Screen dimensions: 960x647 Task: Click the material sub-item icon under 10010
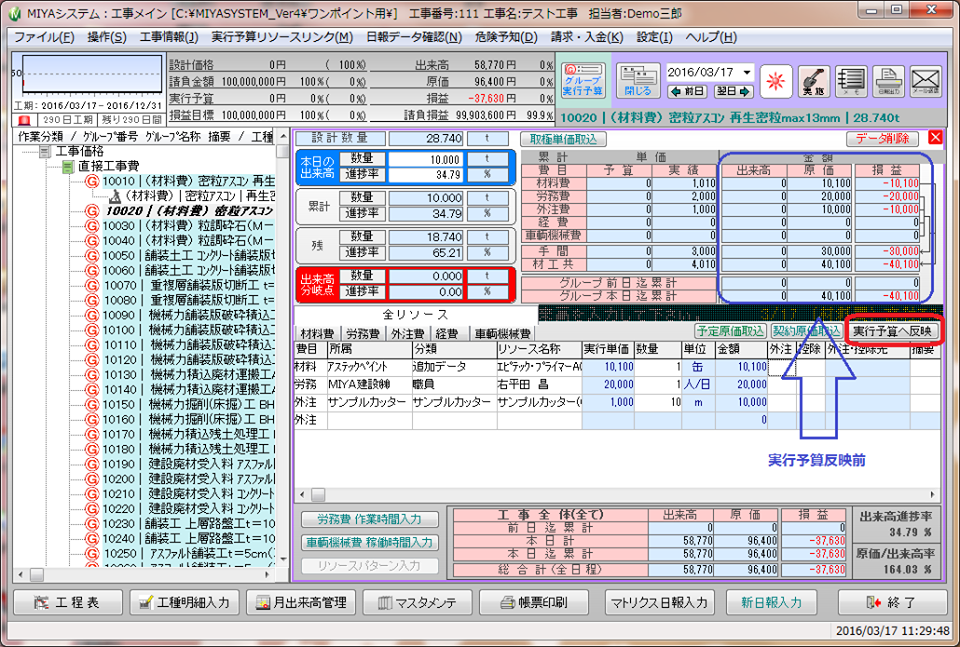coord(114,196)
